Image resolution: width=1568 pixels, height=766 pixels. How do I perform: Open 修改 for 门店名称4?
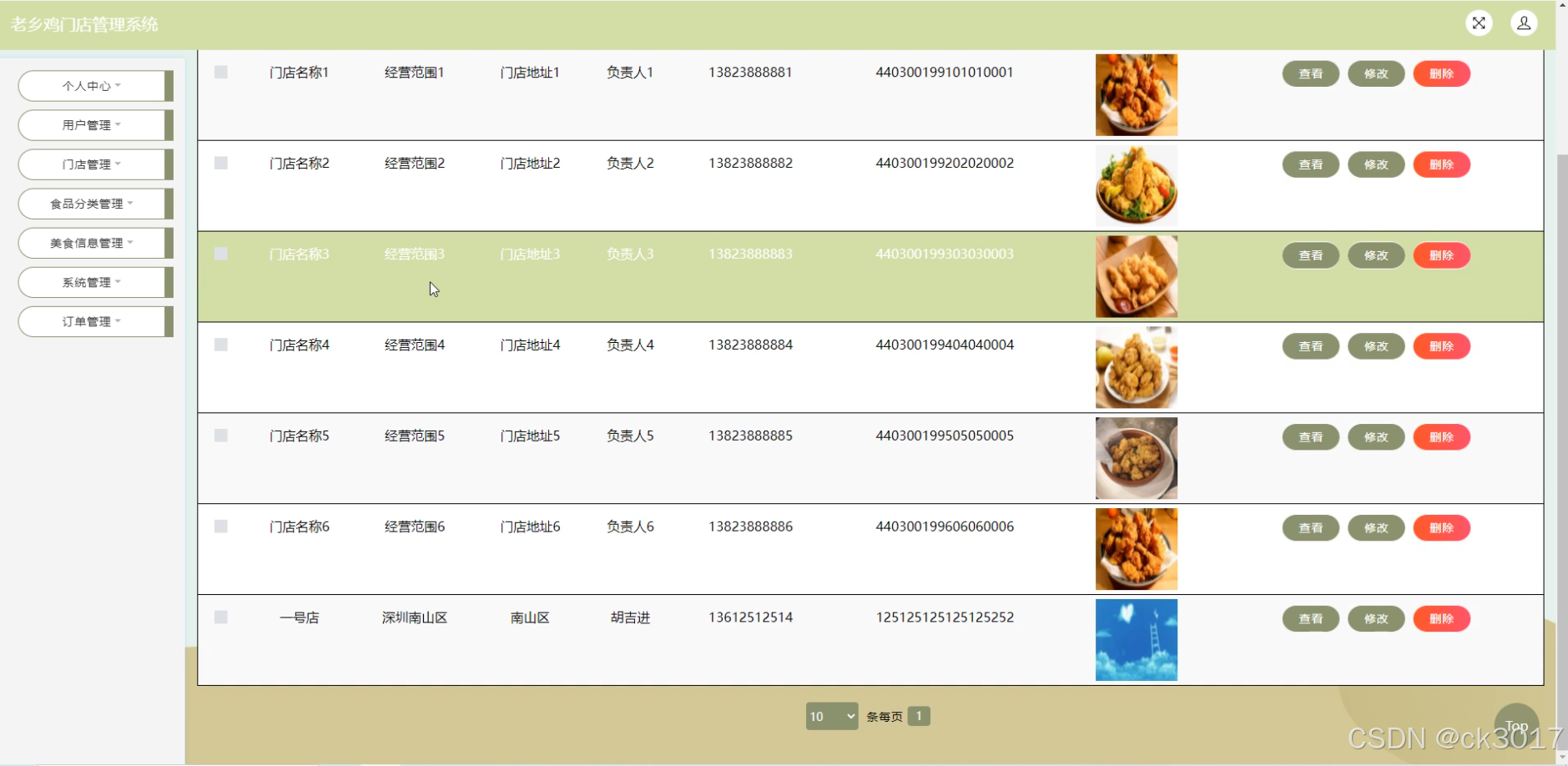click(x=1376, y=346)
